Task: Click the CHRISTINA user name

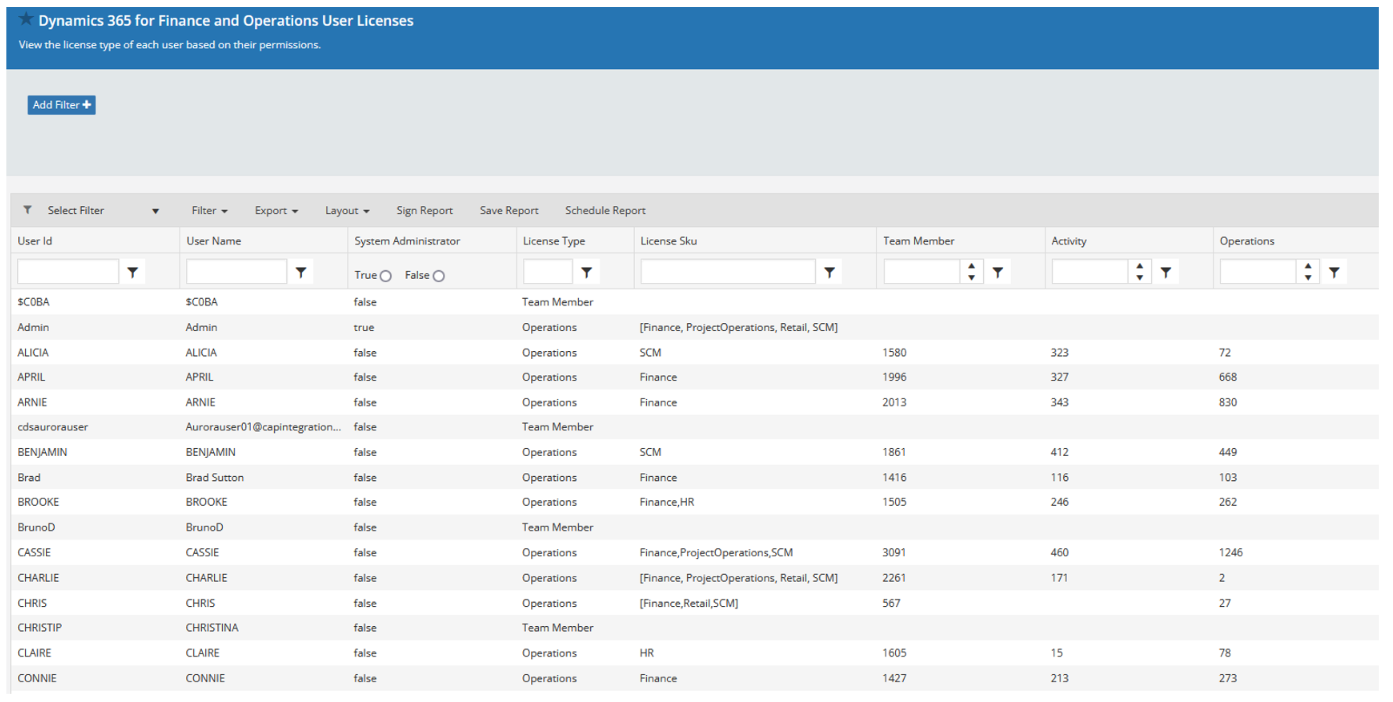Action: (212, 628)
